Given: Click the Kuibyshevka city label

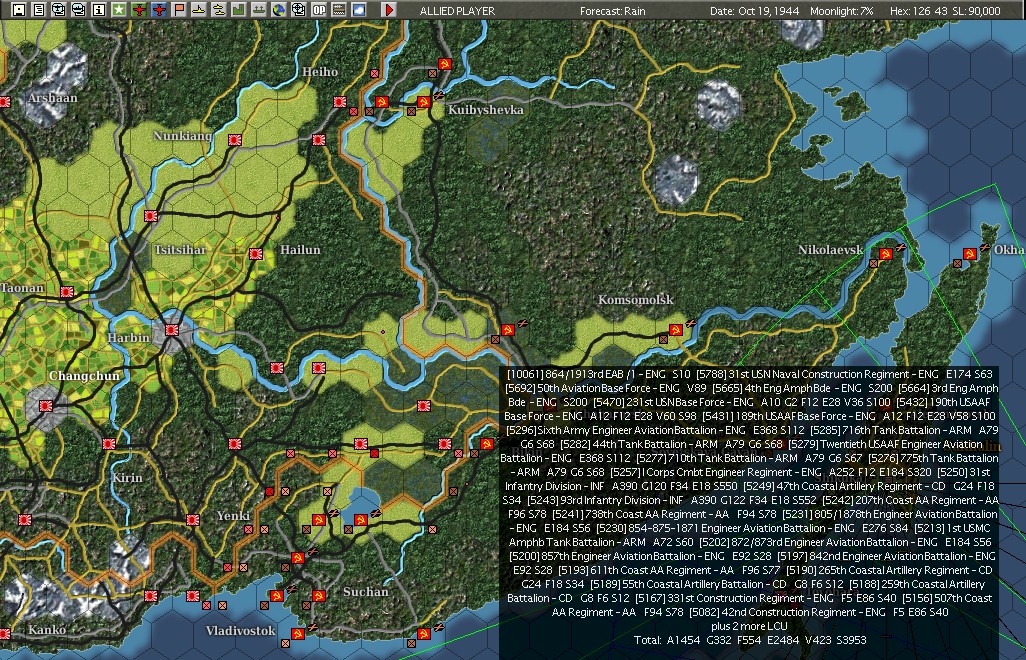Looking at the screenshot, I should [x=486, y=110].
